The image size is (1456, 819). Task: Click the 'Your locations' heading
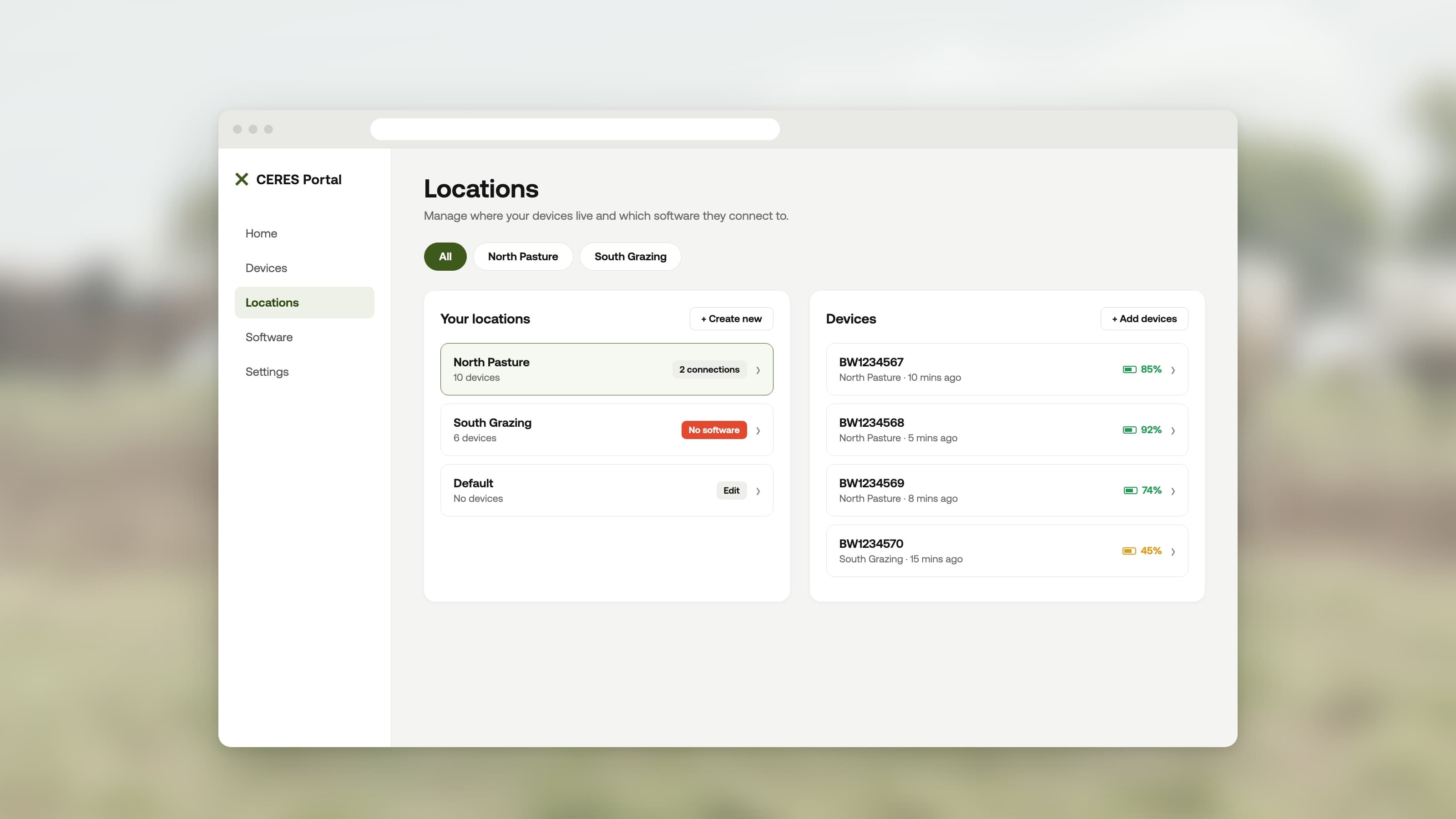coord(485,319)
